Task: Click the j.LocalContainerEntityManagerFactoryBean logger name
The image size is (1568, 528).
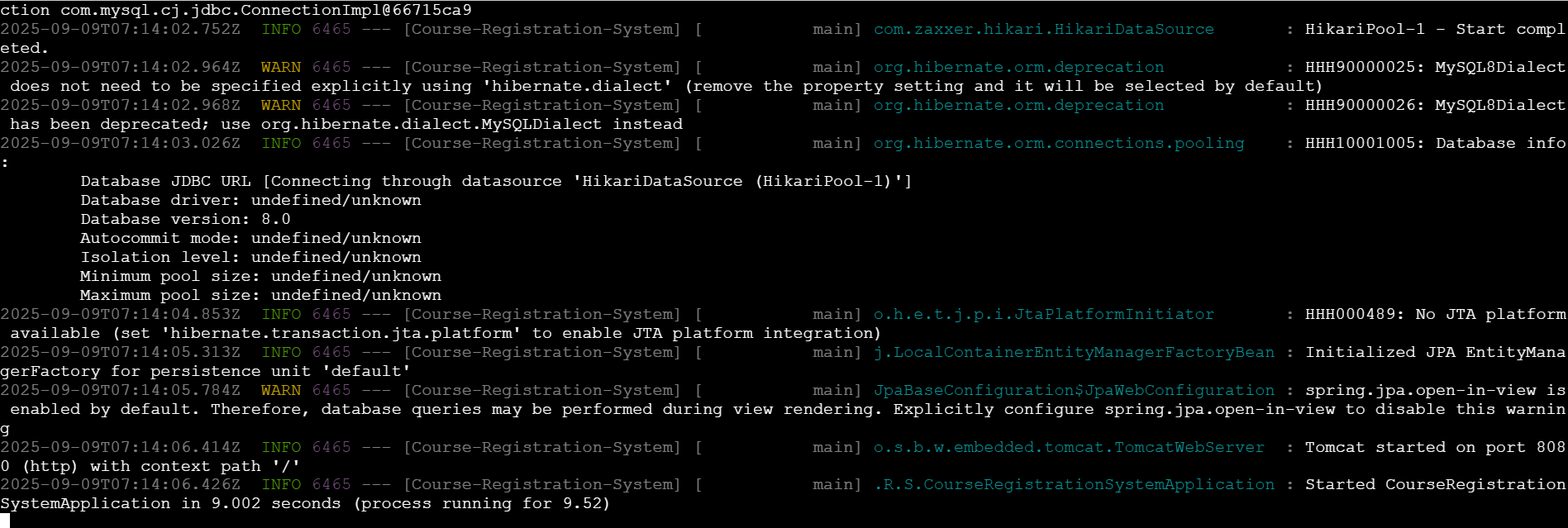Action: [x=1074, y=352]
